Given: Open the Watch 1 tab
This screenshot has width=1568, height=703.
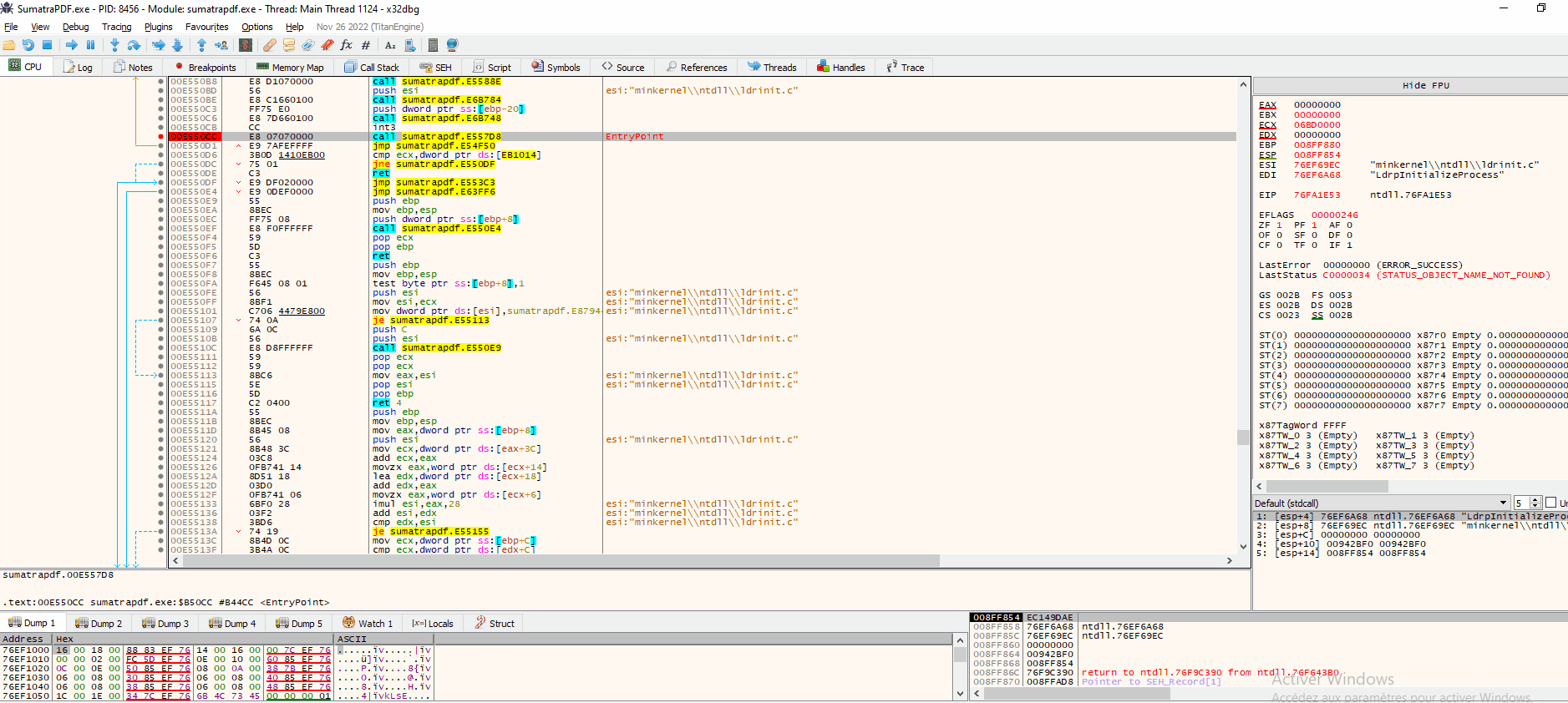Looking at the screenshot, I should tap(368, 623).
